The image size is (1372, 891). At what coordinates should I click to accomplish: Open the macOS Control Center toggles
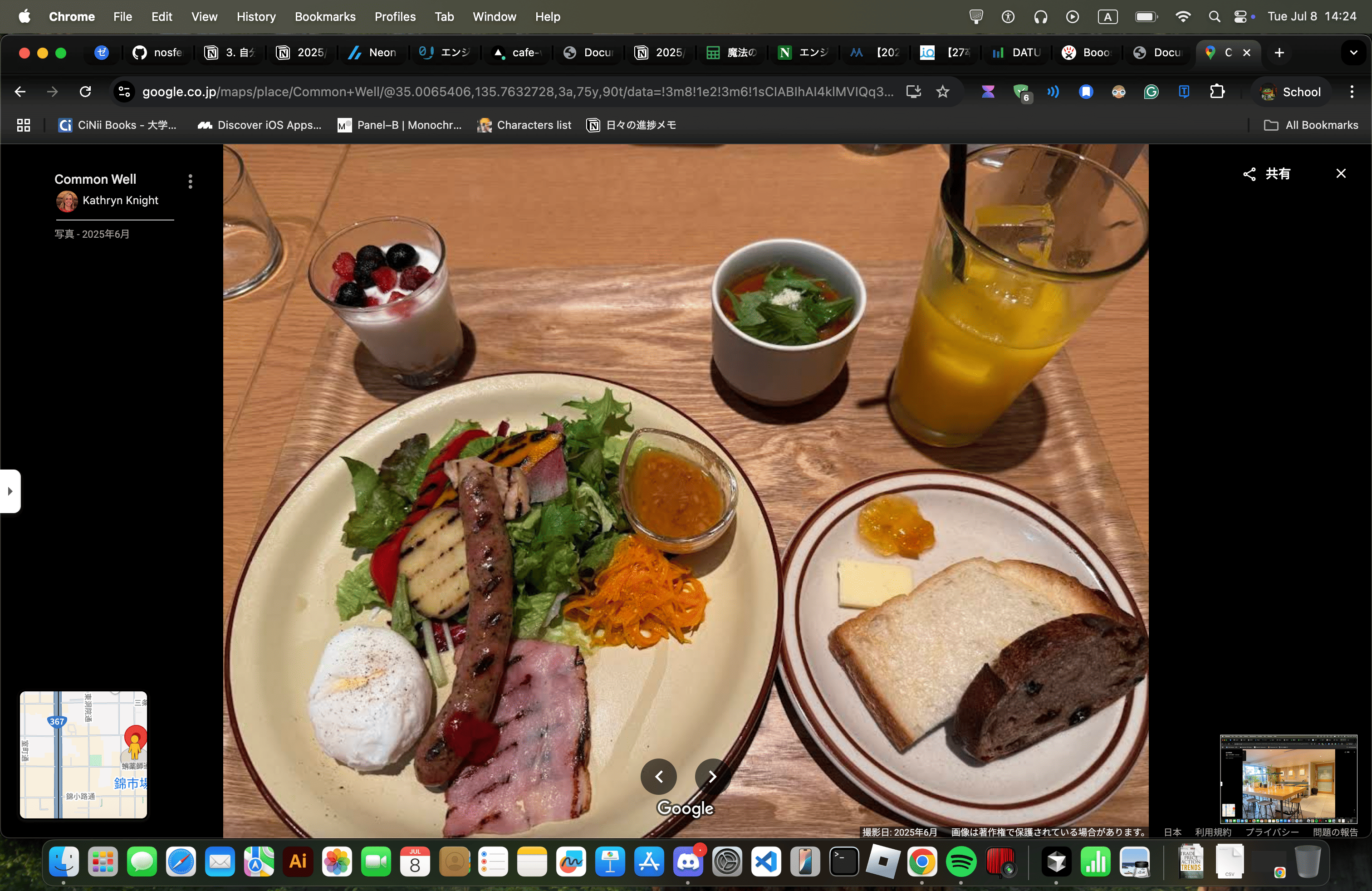1240,17
